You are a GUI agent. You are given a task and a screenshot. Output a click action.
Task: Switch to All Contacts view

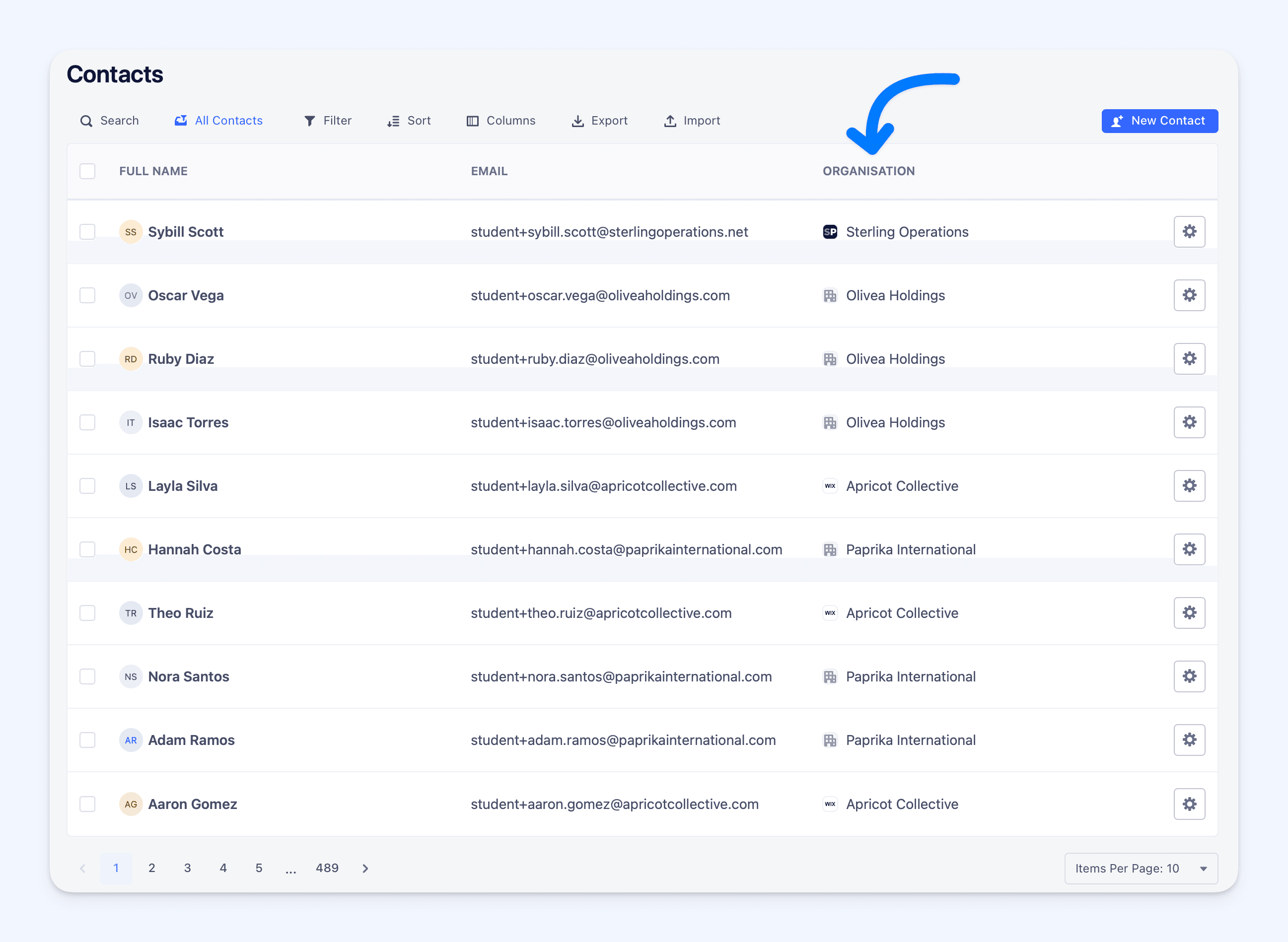click(x=219, y=121)
